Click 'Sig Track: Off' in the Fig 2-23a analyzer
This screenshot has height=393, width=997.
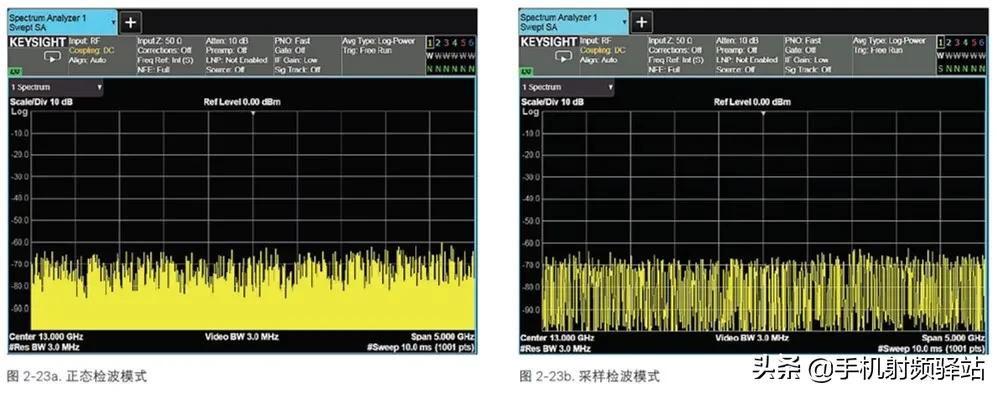coord(297,69)
